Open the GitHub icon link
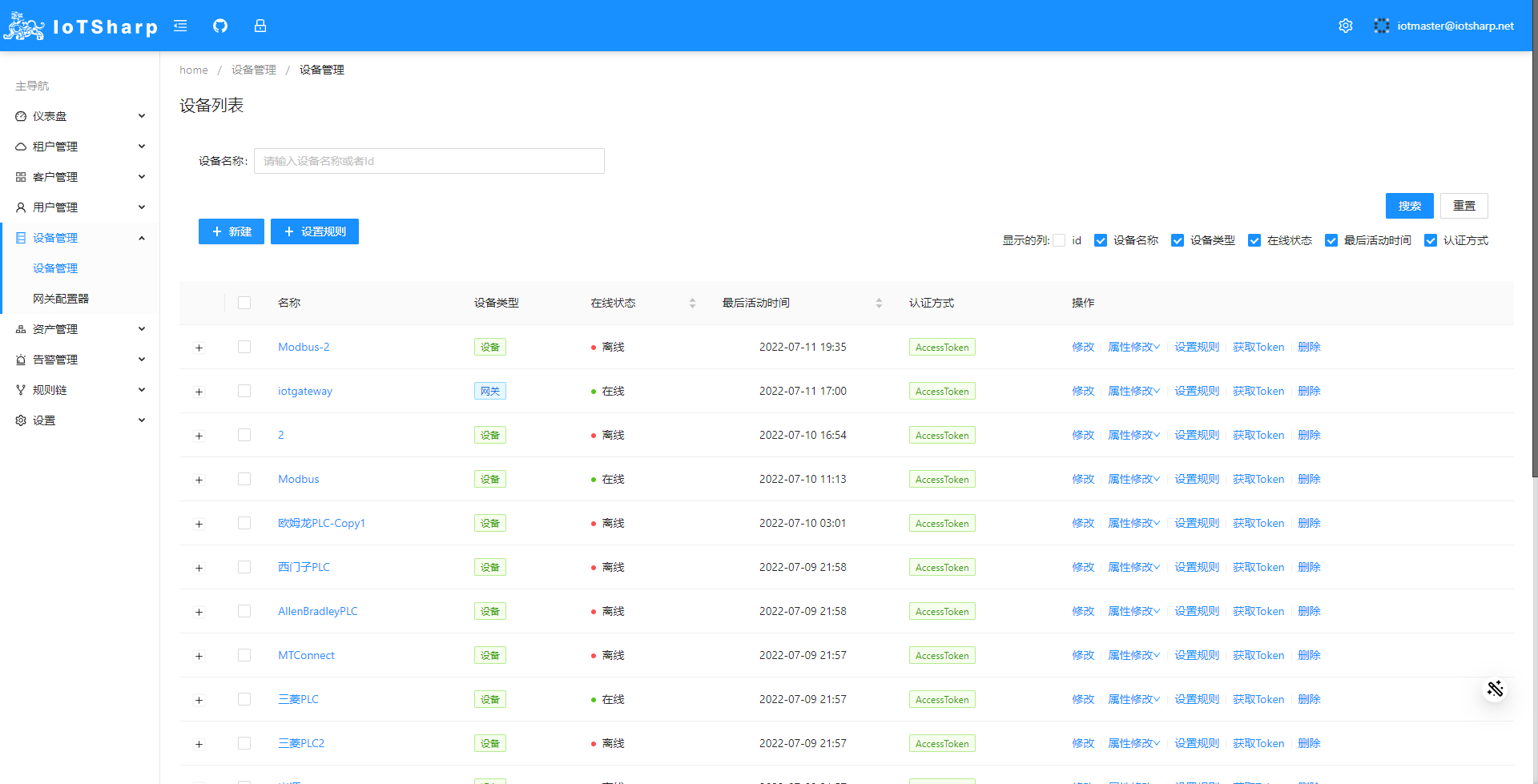1538x784 pixels. [x=220, y=26]
